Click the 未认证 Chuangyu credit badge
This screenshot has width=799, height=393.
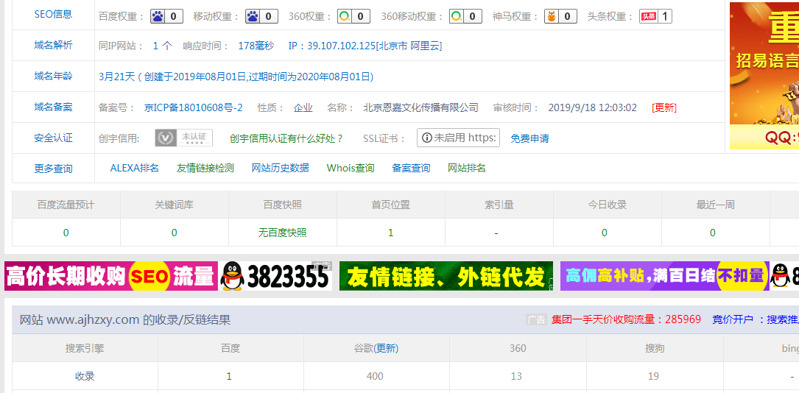click(x=184, y=138)
